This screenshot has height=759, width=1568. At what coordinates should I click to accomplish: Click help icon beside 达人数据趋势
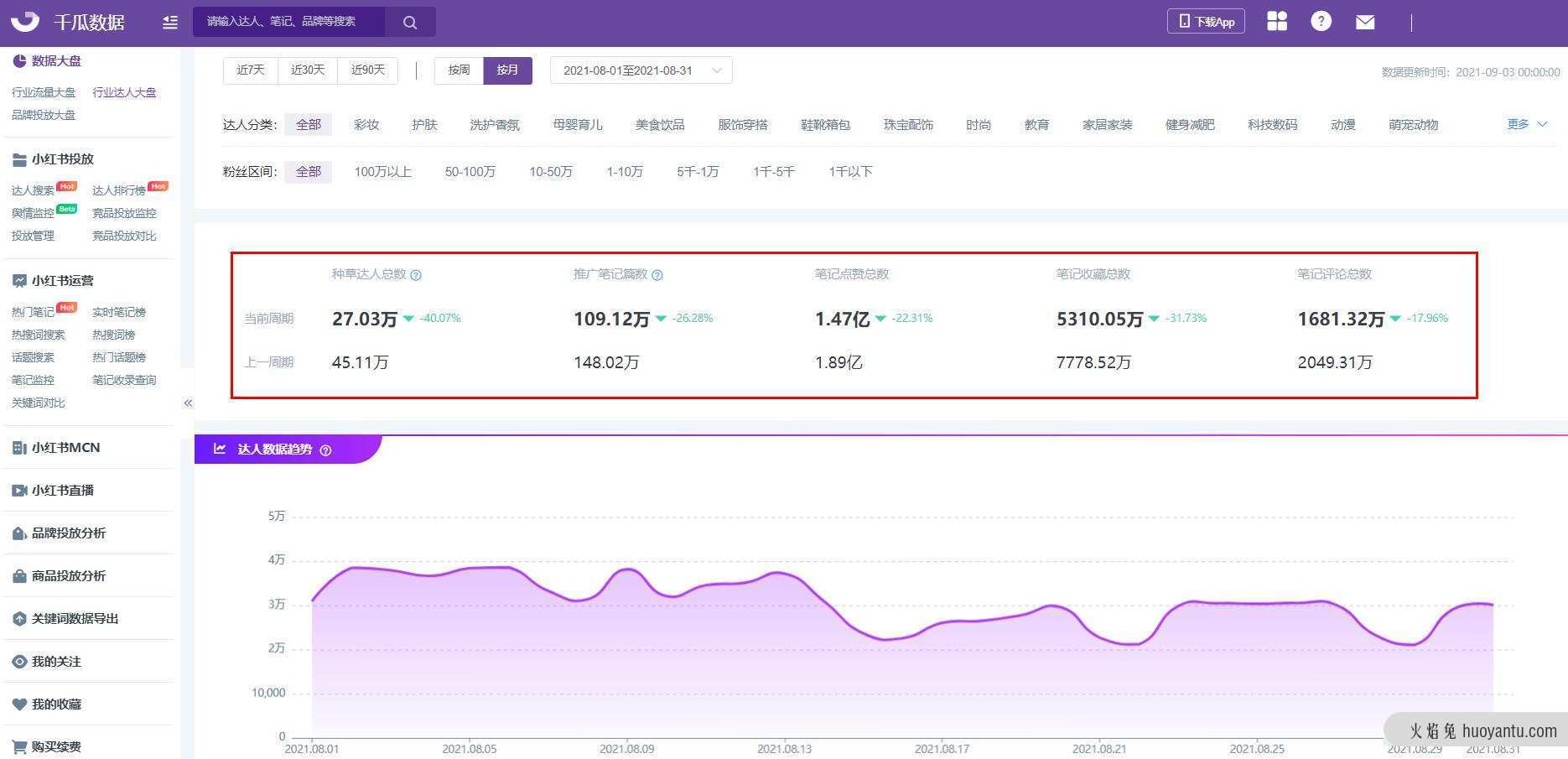[326, 450]
